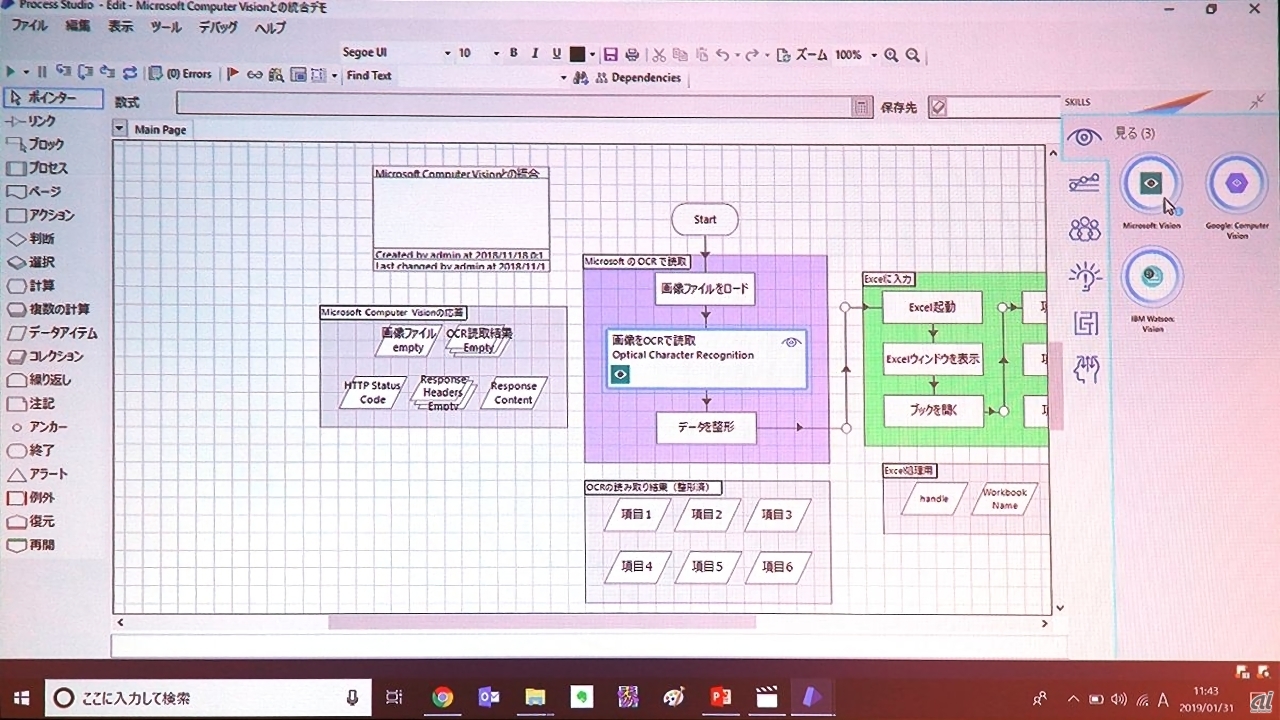
Task: Pause the process execution
Action: pos(41,72)
